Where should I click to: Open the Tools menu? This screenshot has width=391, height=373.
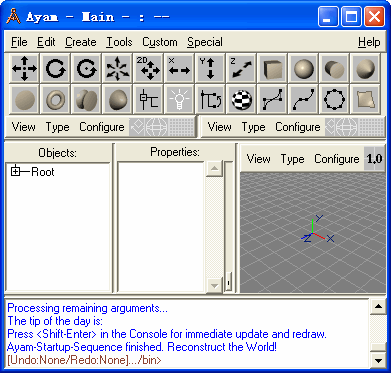coord(119,42)
